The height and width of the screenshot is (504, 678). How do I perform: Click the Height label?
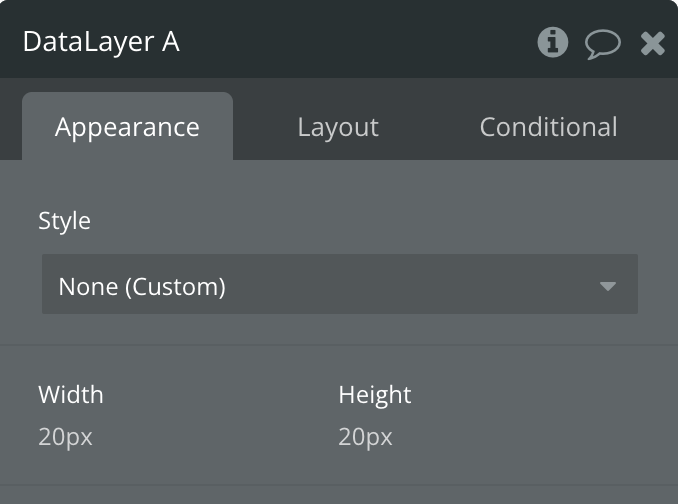point(375,394)
